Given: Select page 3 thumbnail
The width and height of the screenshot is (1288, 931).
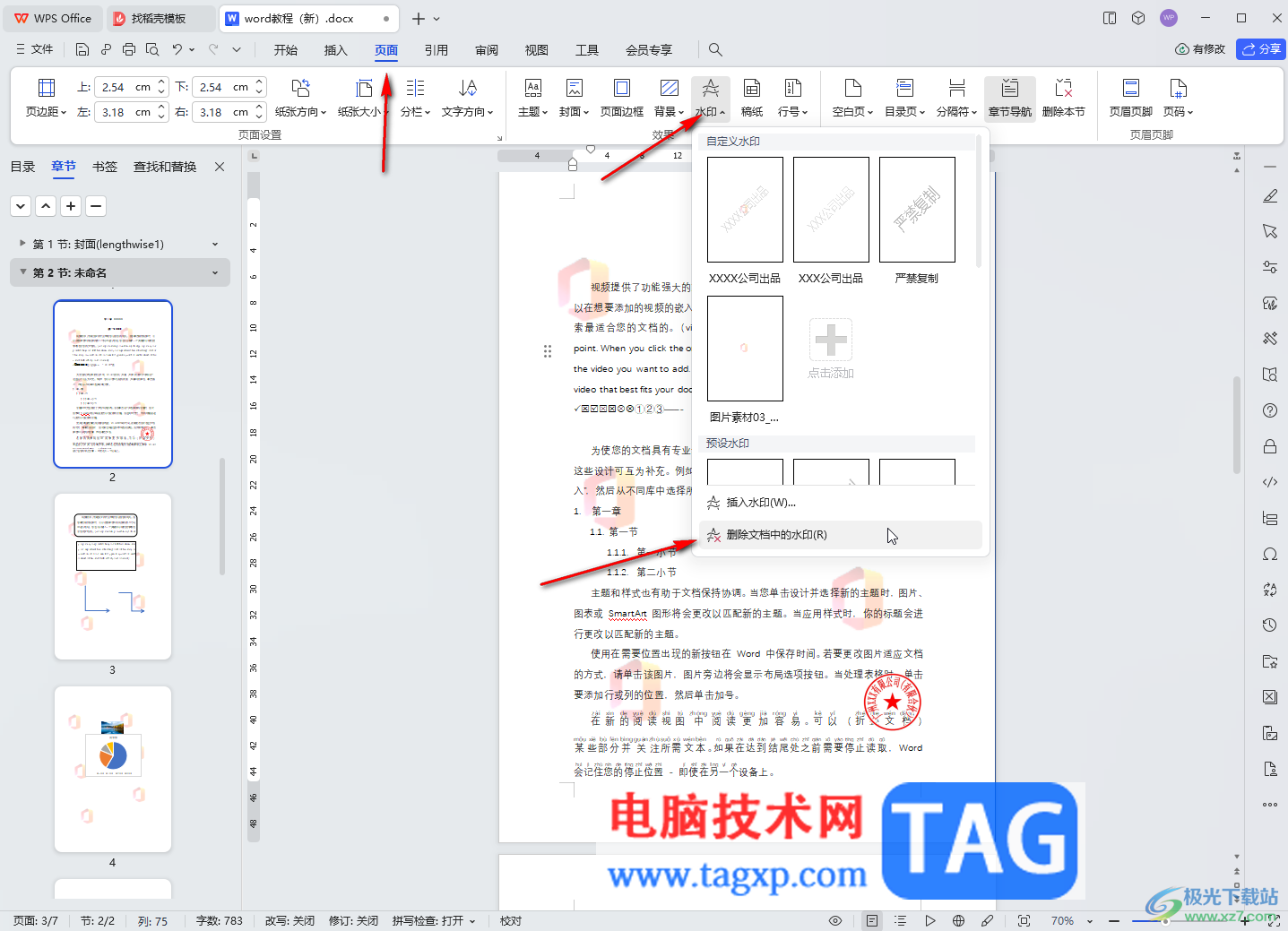Looking at the screenshot, I should 112,576.
